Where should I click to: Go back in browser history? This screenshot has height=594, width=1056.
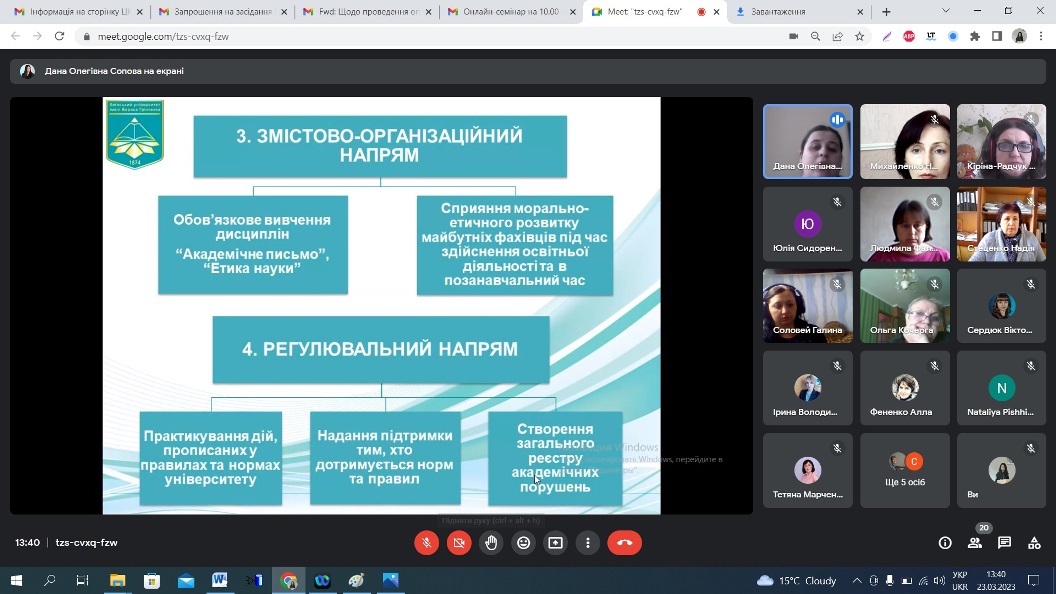15,36
